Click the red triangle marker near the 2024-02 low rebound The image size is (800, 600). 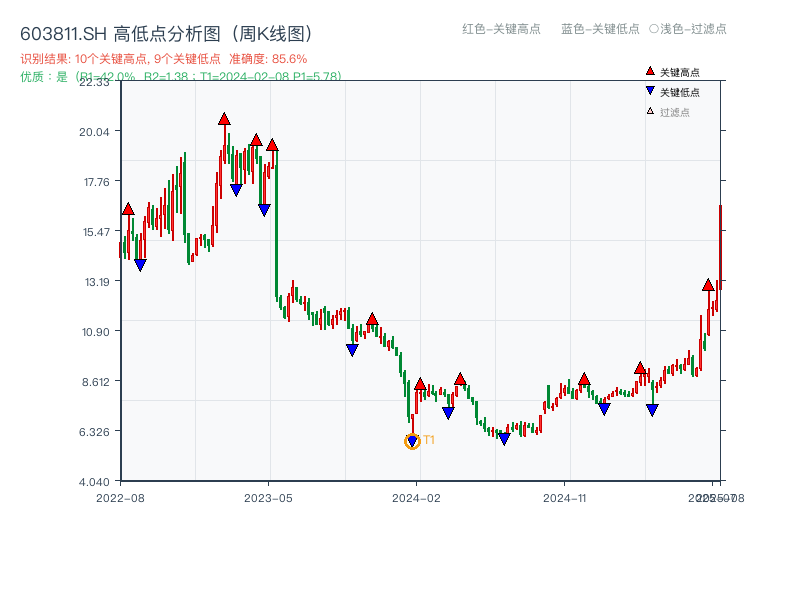click(x=418, y=382)
